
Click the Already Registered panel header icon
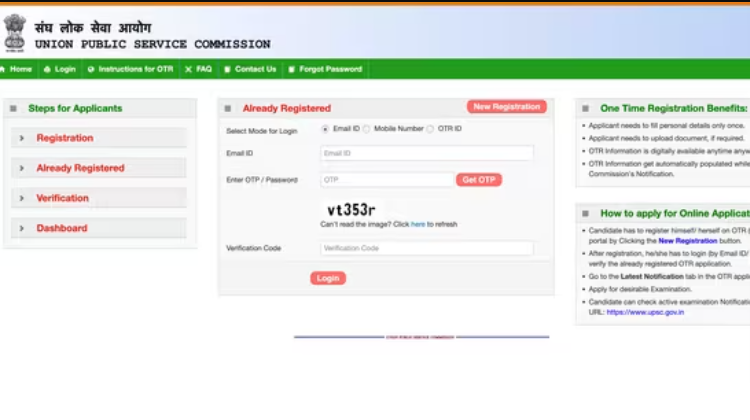pyautogui.click(x=228, y=109)
